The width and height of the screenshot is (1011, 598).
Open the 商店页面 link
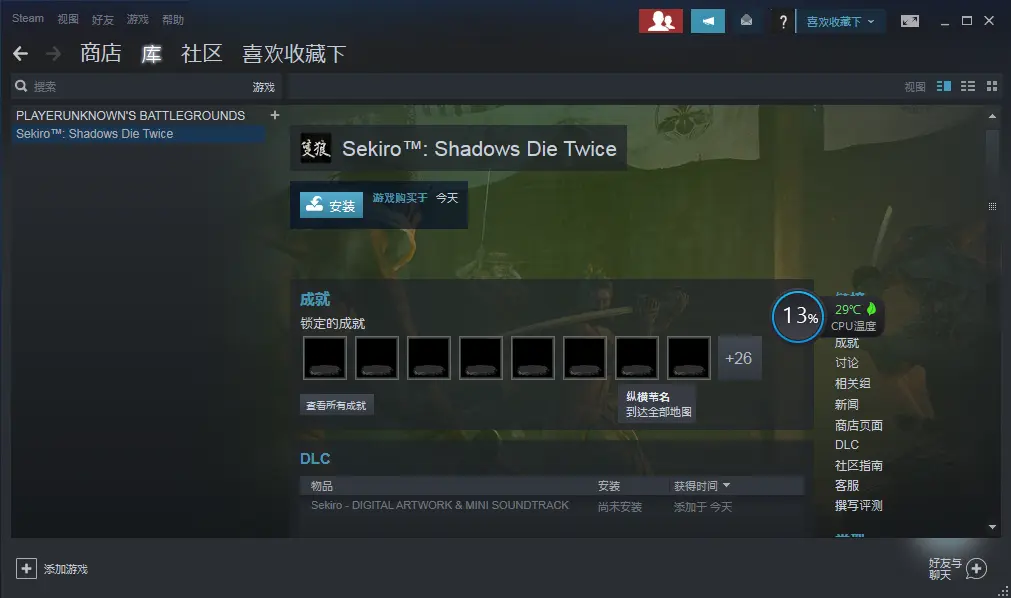pyautogui.click(x=859, y=425)
